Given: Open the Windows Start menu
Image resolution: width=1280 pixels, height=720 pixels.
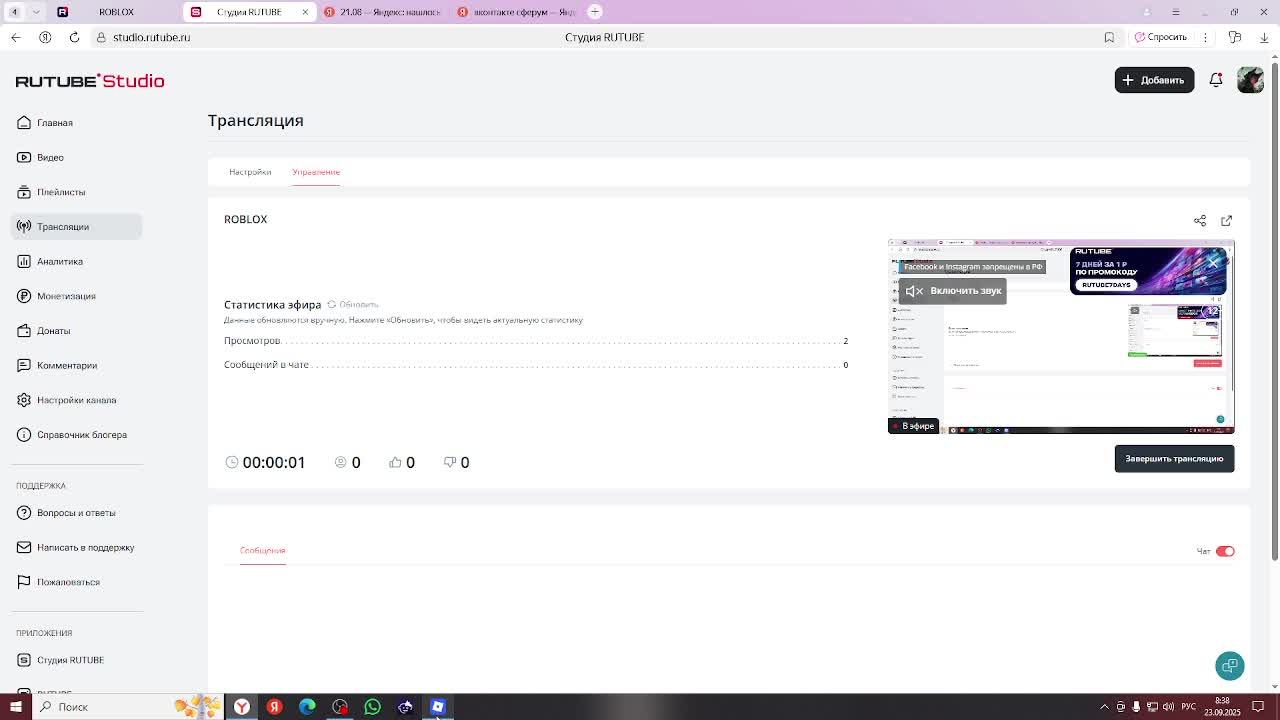Looking at the screenshot, I should (x=15, y=707).
